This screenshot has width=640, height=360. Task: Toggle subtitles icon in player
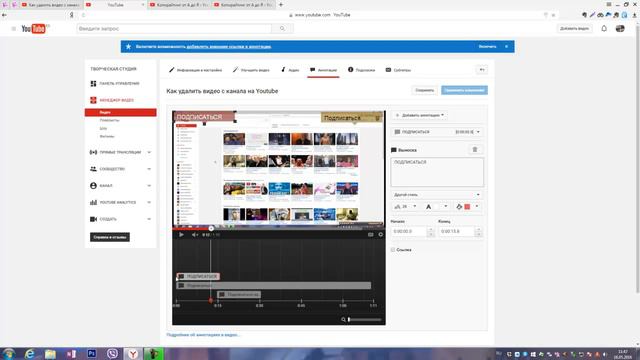point(371,235)
